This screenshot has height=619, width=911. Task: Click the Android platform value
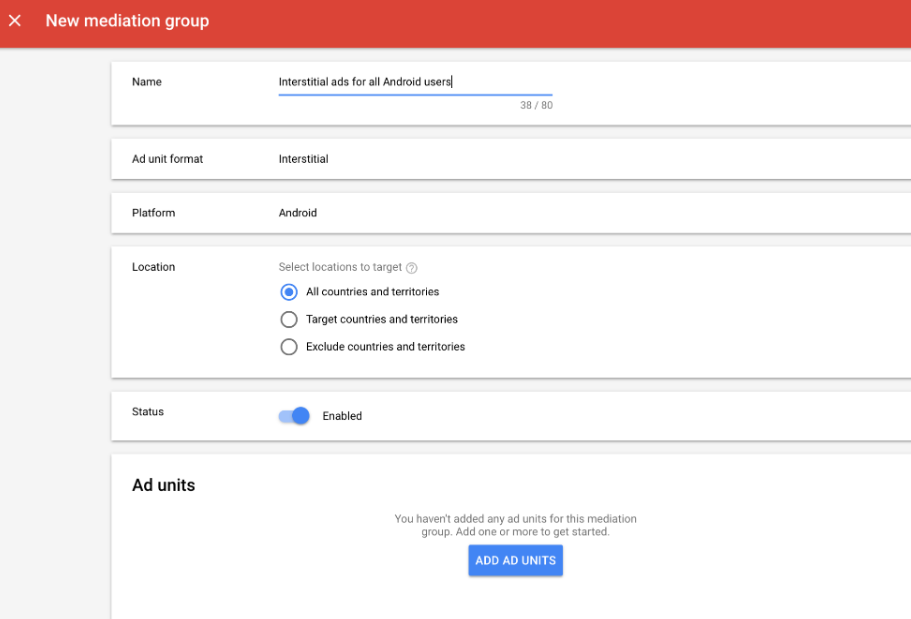point(297,213)
